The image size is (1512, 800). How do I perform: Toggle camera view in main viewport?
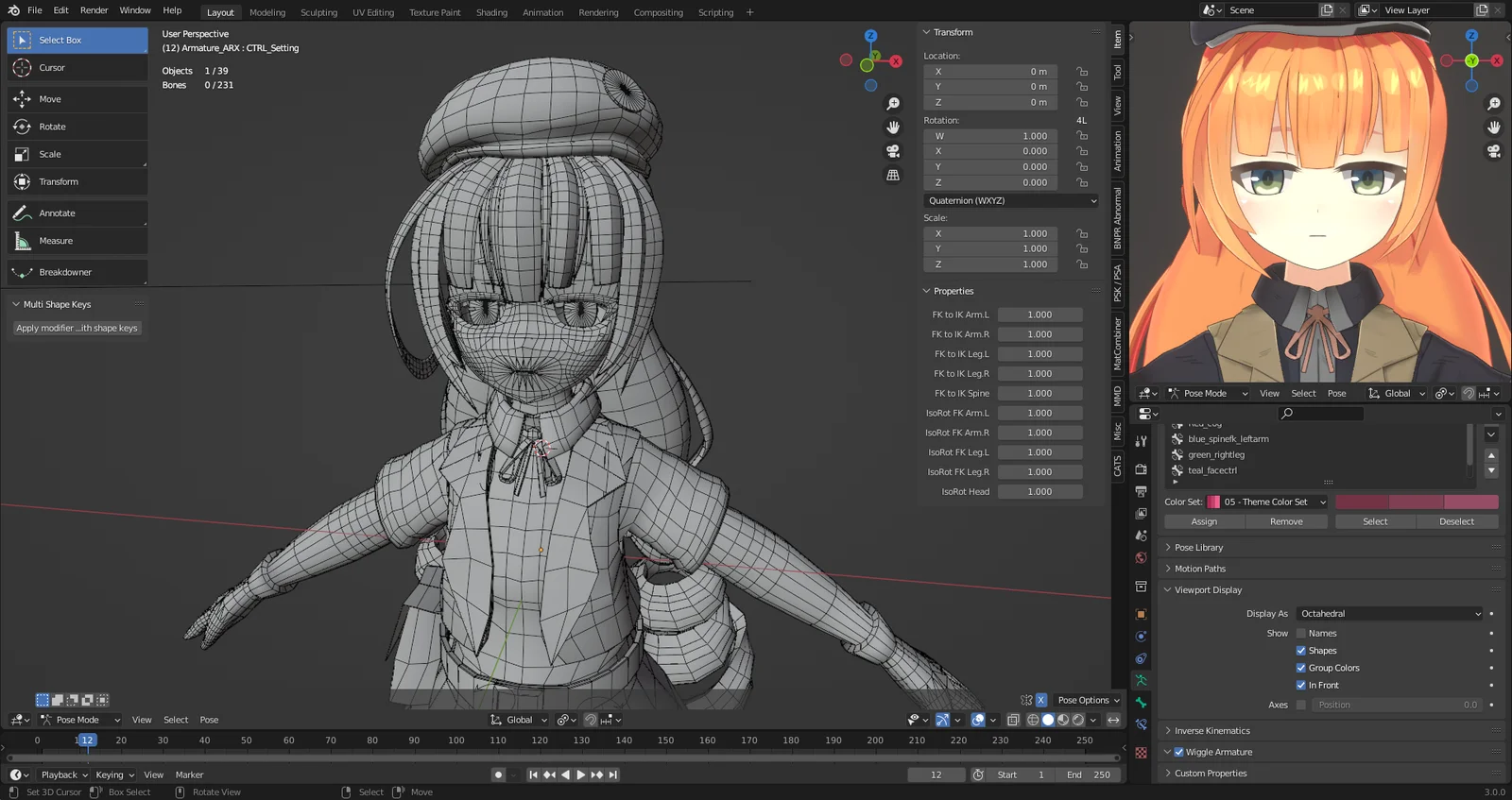pos(893,151)
